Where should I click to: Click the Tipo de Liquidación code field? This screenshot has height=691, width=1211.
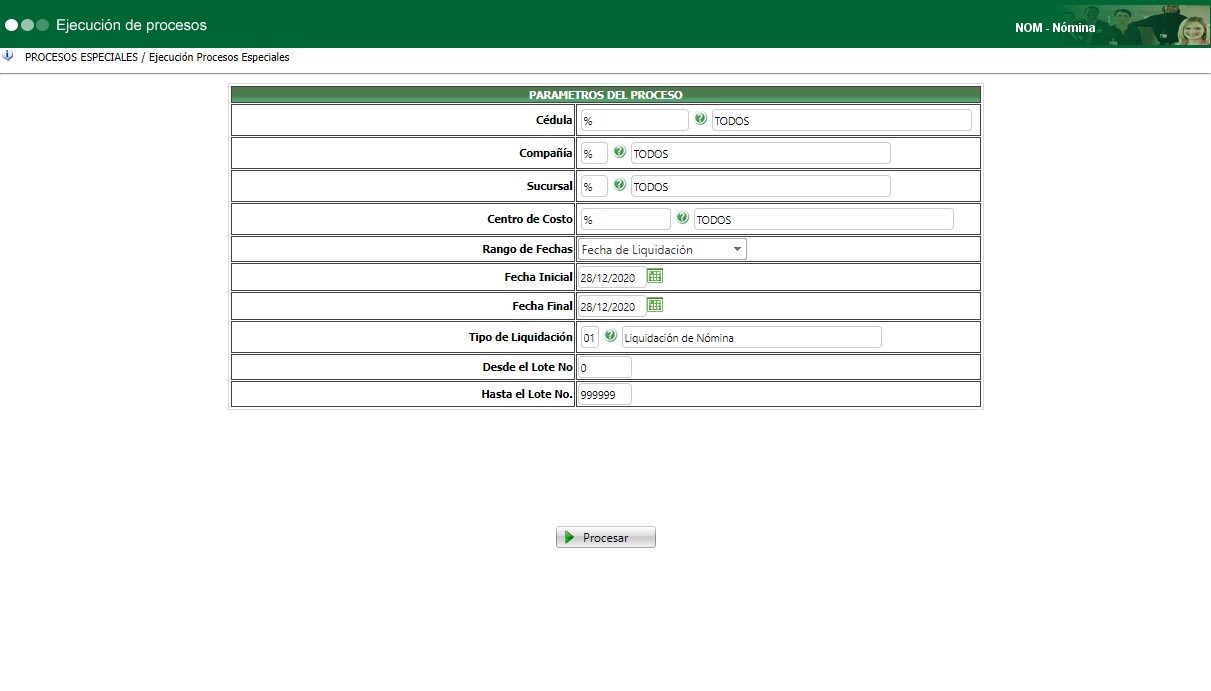[x=589, y=337]
